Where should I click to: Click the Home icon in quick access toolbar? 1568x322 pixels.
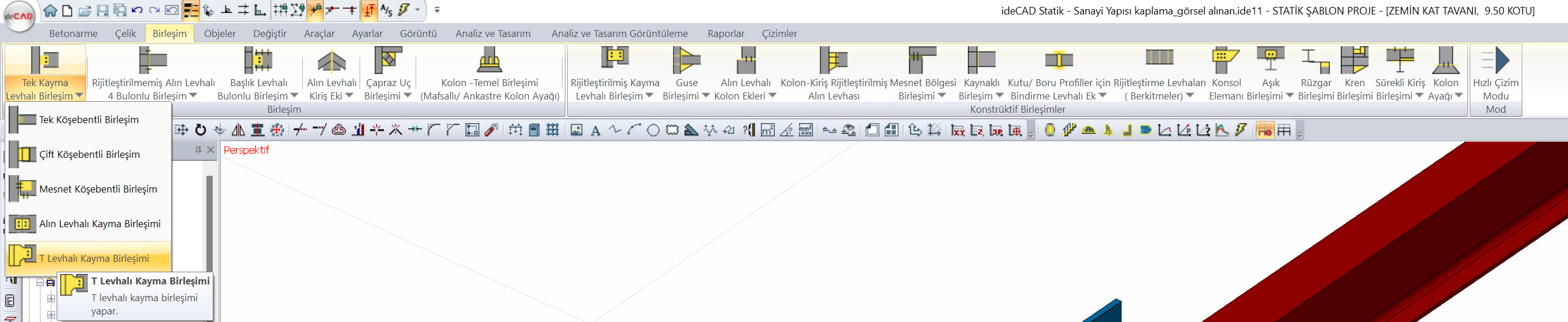[50, 10]
